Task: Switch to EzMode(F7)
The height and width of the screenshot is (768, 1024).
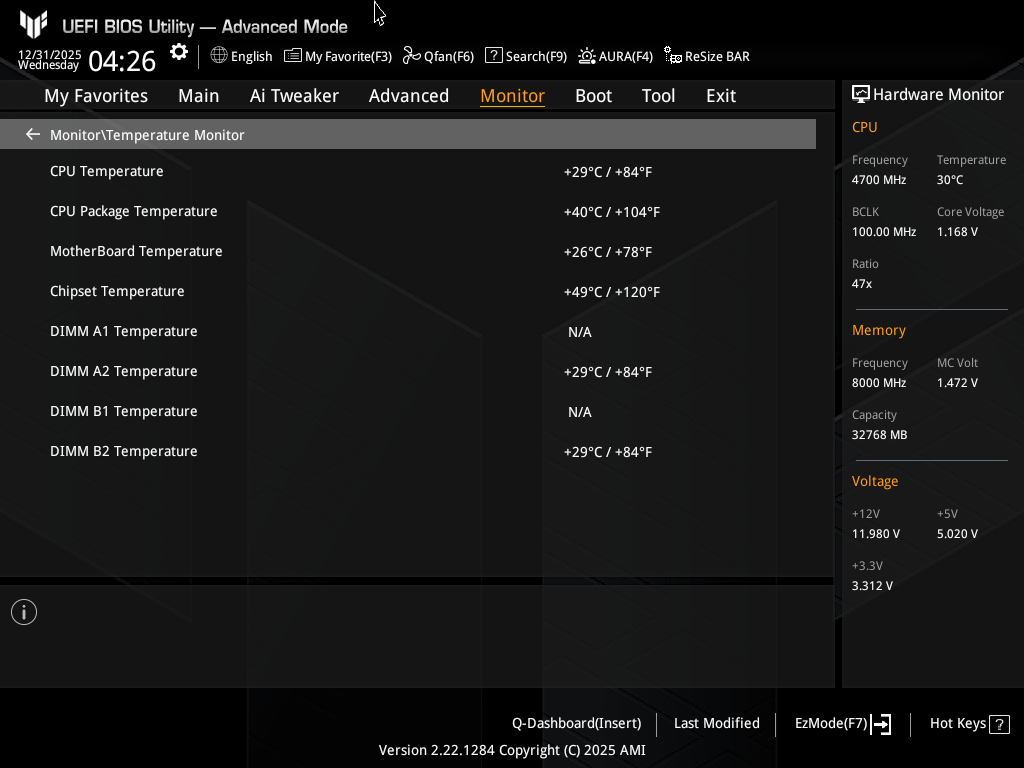Action: point(842,723)
